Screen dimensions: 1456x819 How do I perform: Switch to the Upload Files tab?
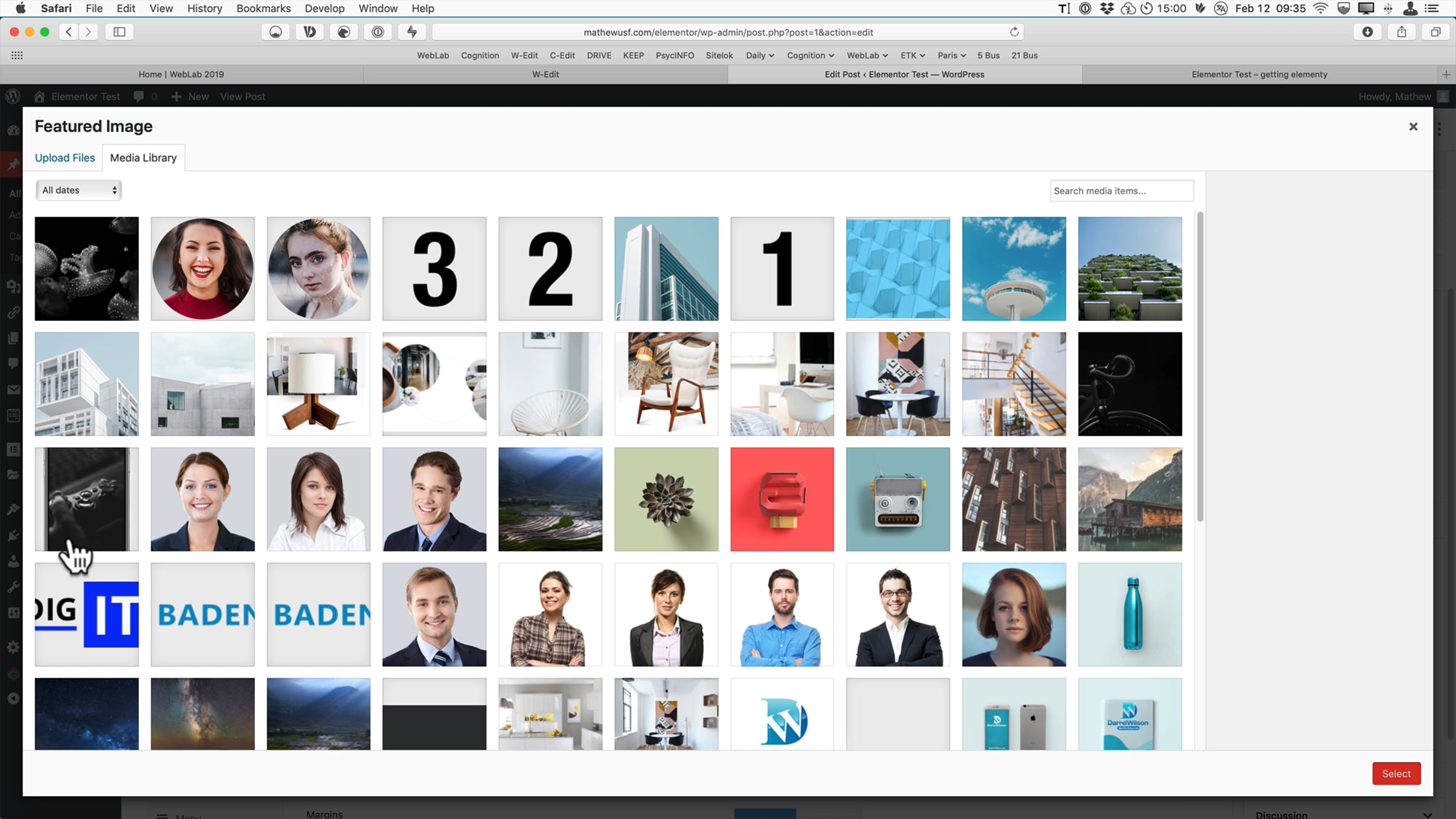[x=65, y=158]
